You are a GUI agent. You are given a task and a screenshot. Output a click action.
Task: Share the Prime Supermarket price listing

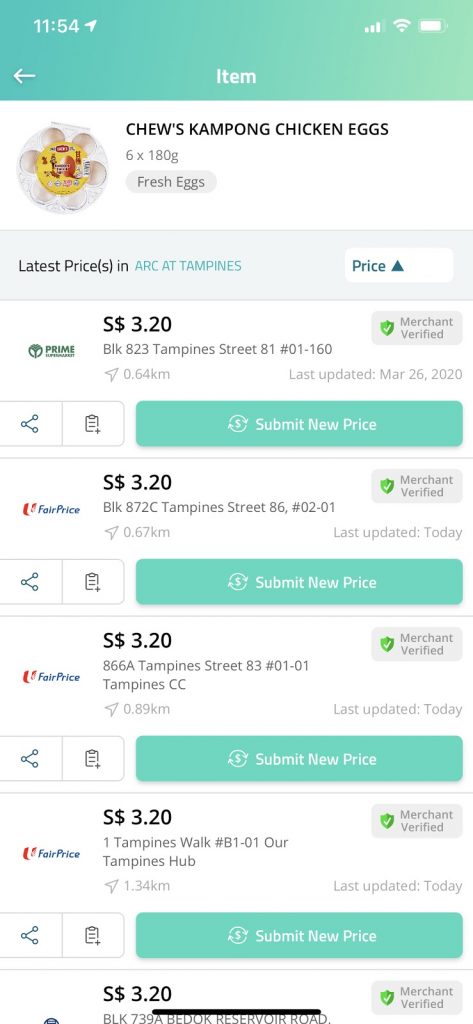tap(30, 424)
